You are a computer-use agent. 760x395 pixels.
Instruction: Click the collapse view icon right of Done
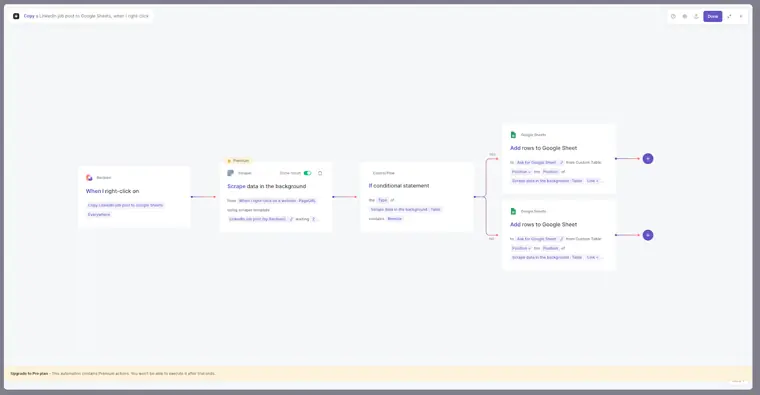click(729, 16)
